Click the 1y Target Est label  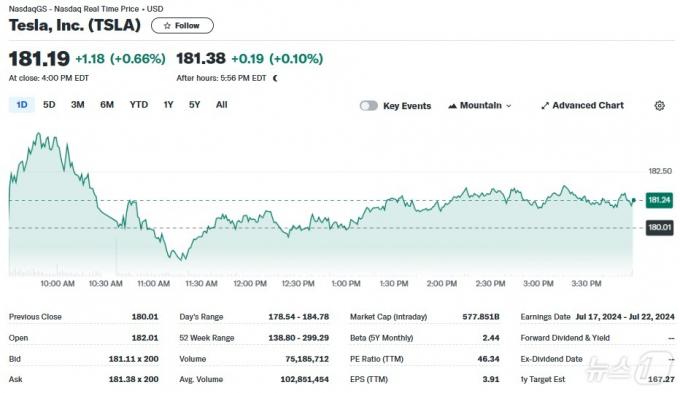click(543, 379)
